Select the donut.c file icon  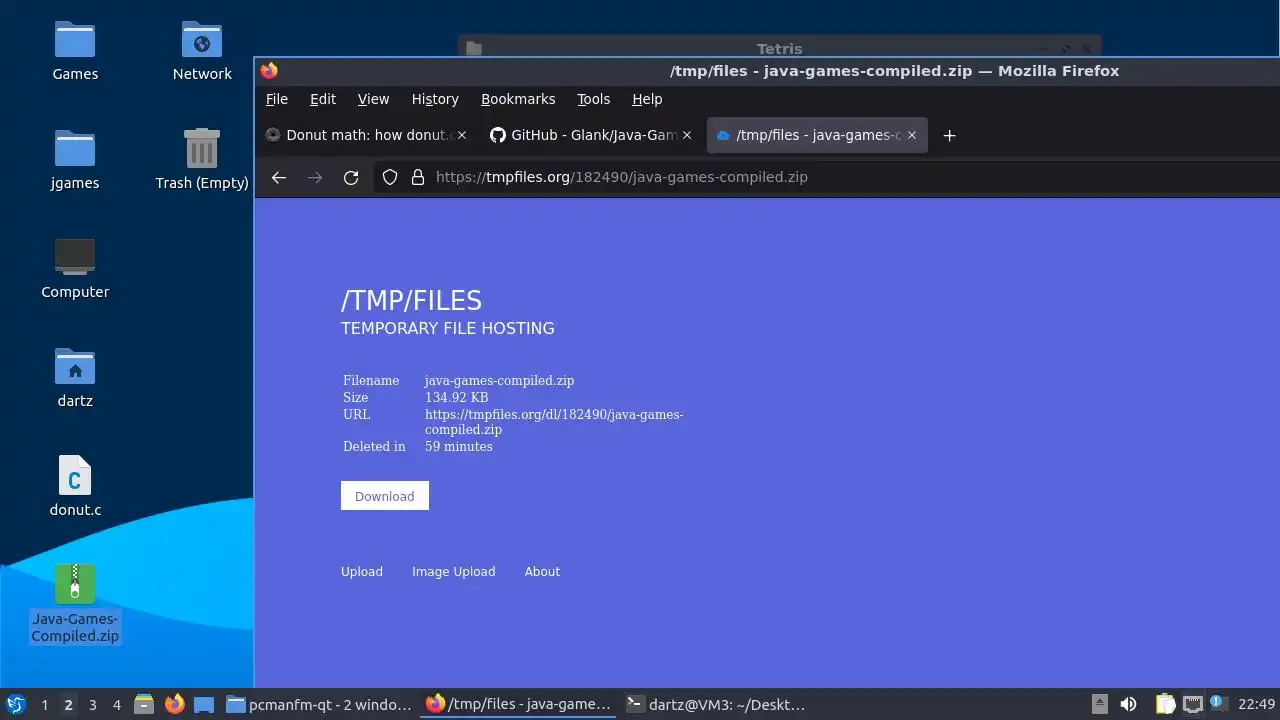[x=75, y=486]
